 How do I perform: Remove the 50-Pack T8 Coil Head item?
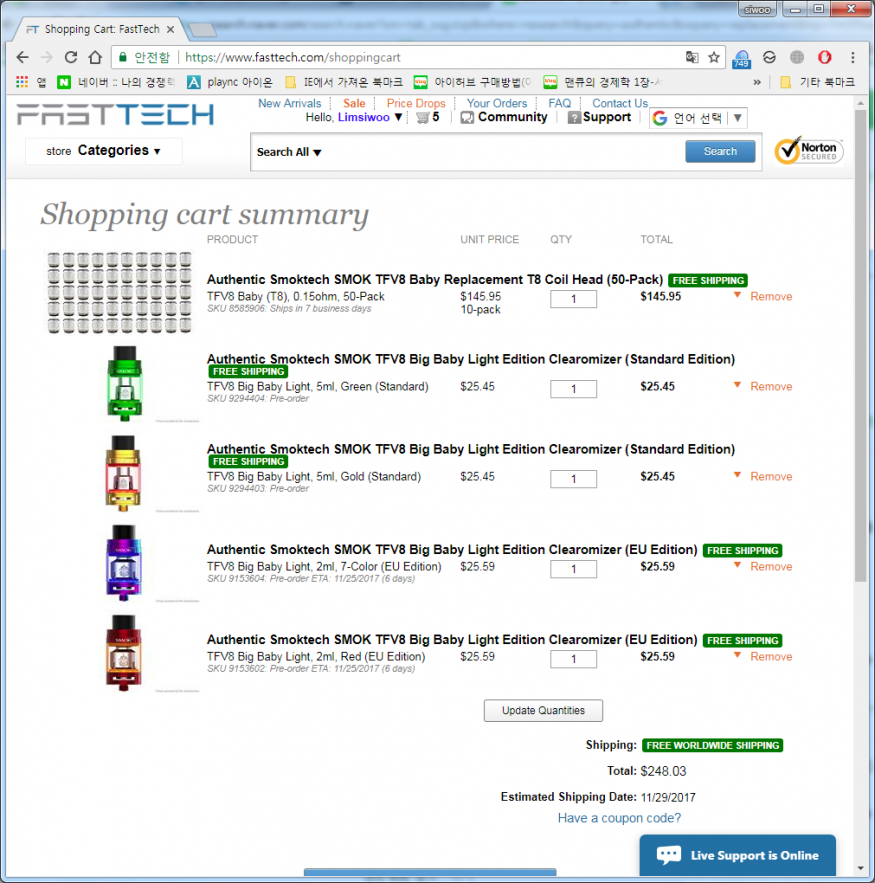(770, 297)
